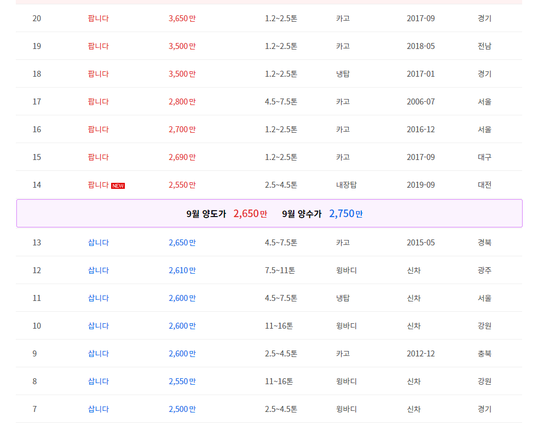Image resolution: width=533 pixels, height=425 pixels.
Task: Open the 삽니다 link in row 13
Action: pos(98,242)
